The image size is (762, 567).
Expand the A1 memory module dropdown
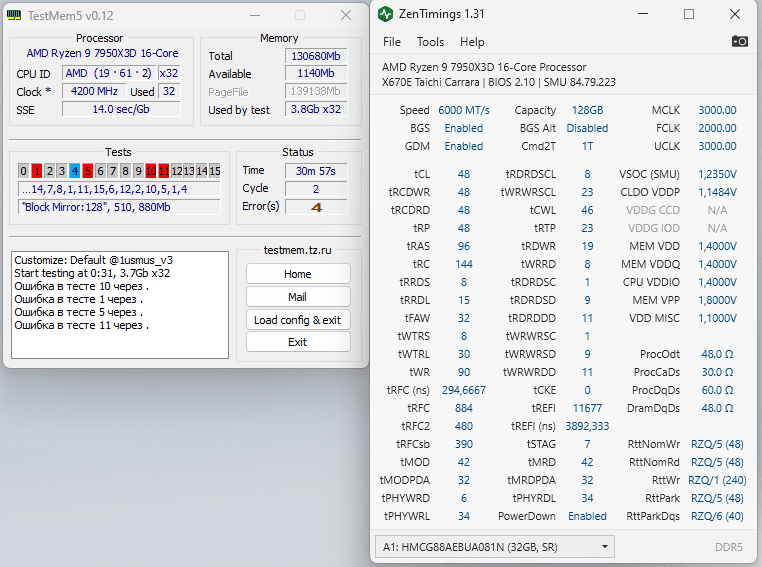[x=495, y=547]
